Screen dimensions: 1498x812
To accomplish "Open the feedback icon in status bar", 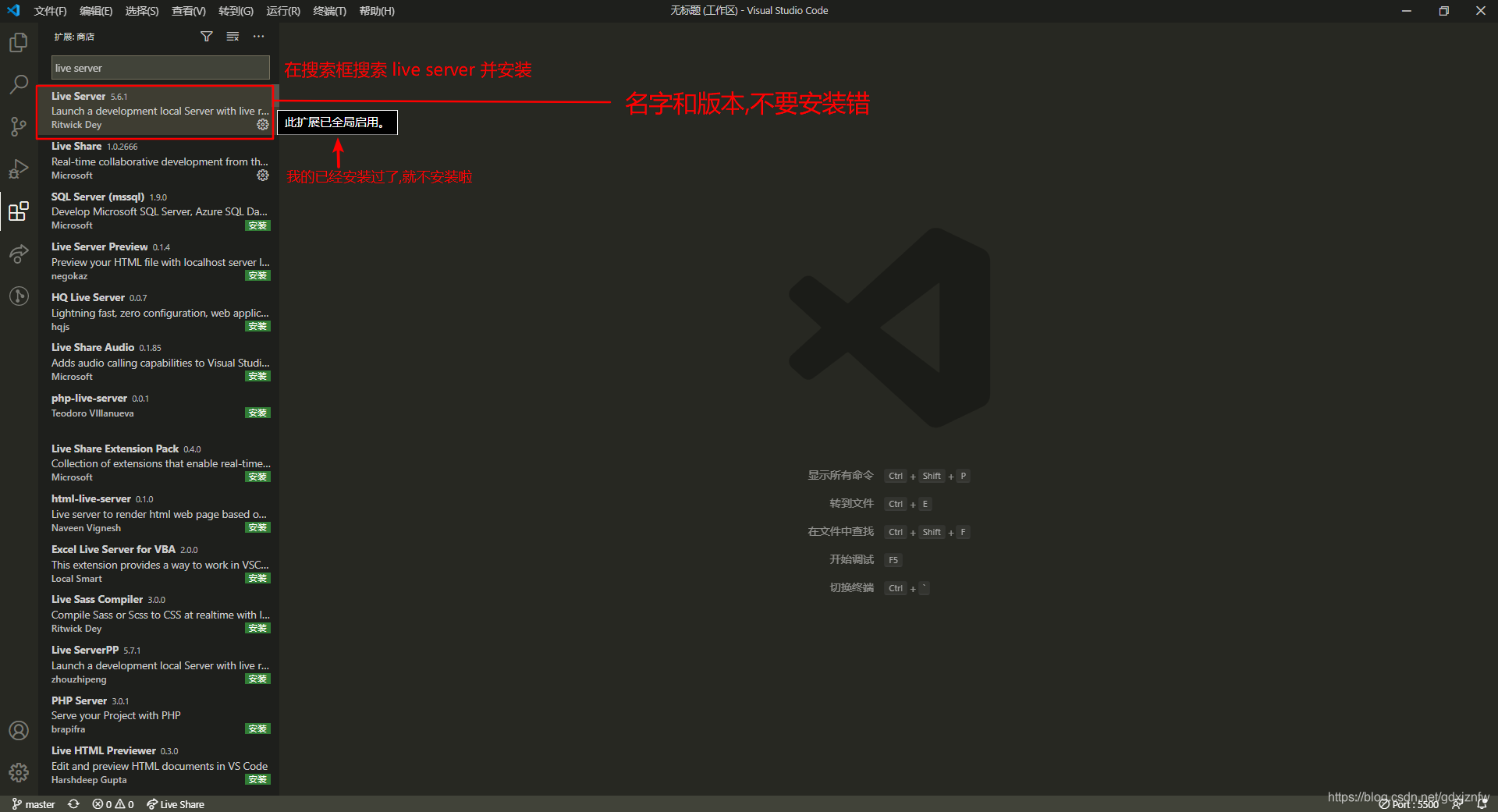I will pos(1457,804).
